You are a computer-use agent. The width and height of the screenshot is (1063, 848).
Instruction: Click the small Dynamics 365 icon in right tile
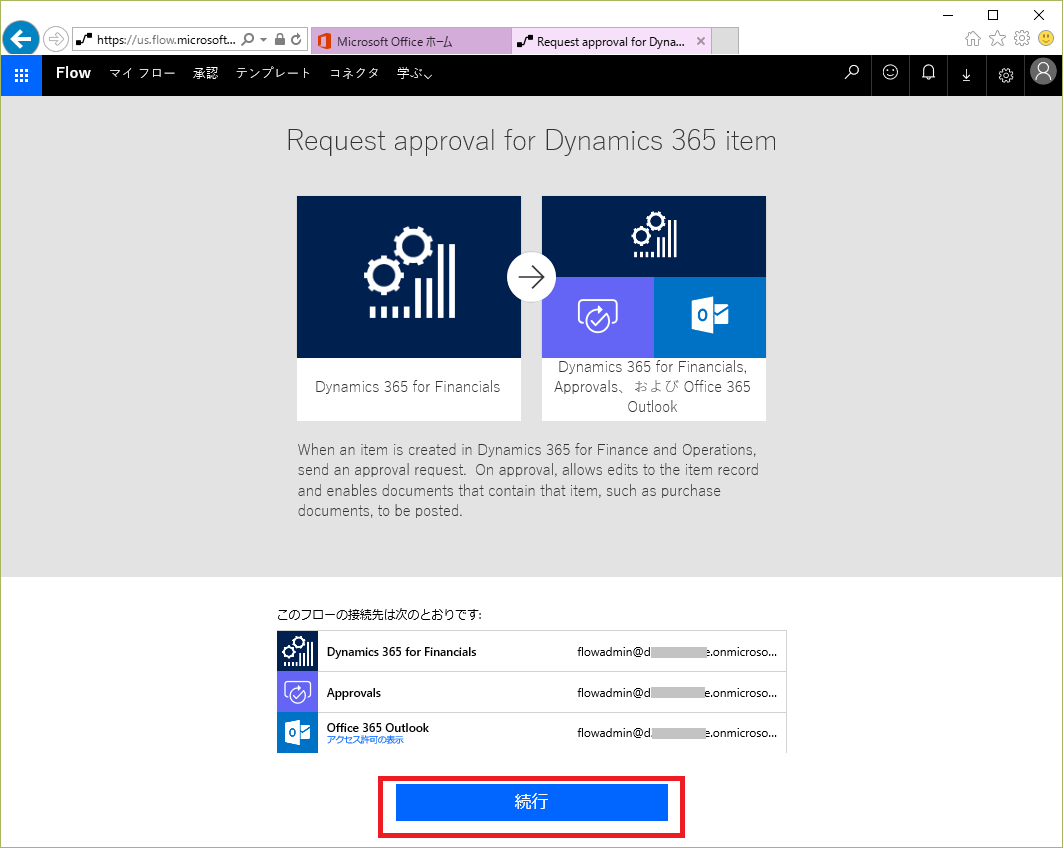(x=654, y=235)
